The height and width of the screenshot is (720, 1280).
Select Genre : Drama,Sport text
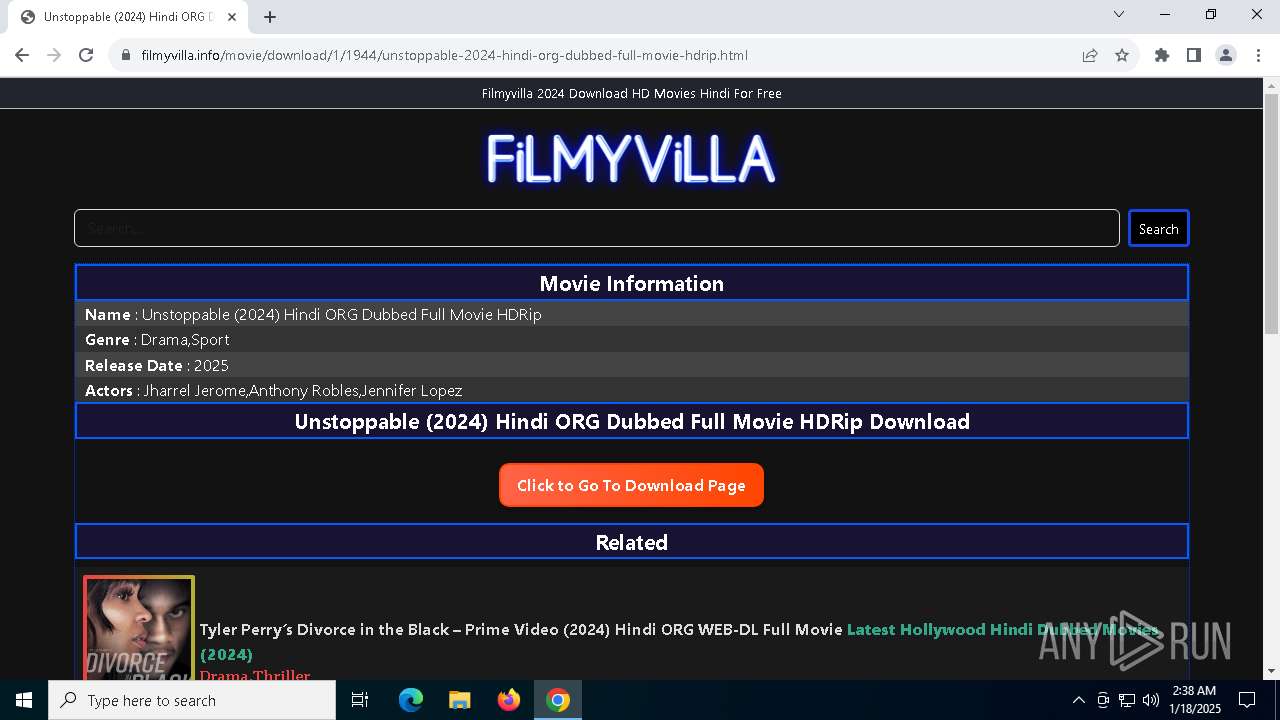pyautogui.click(x=157, y=340)
